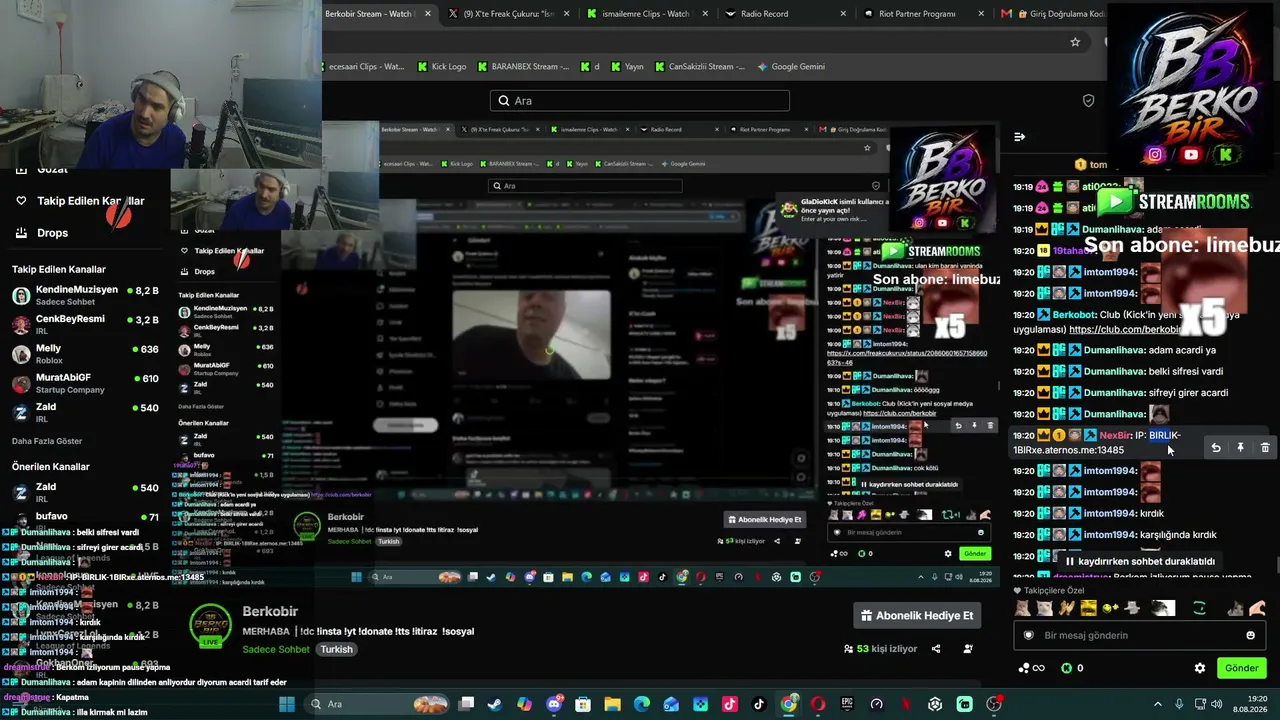Open Berkobir channel avatar
Image resolution: width=1280 pixels, height=720 pixels.
(x=211, y=626)
